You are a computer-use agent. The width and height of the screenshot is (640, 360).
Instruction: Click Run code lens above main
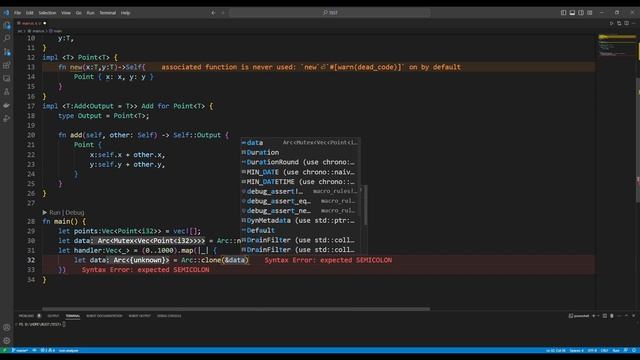pyautogui.click(x=55, y=212)
